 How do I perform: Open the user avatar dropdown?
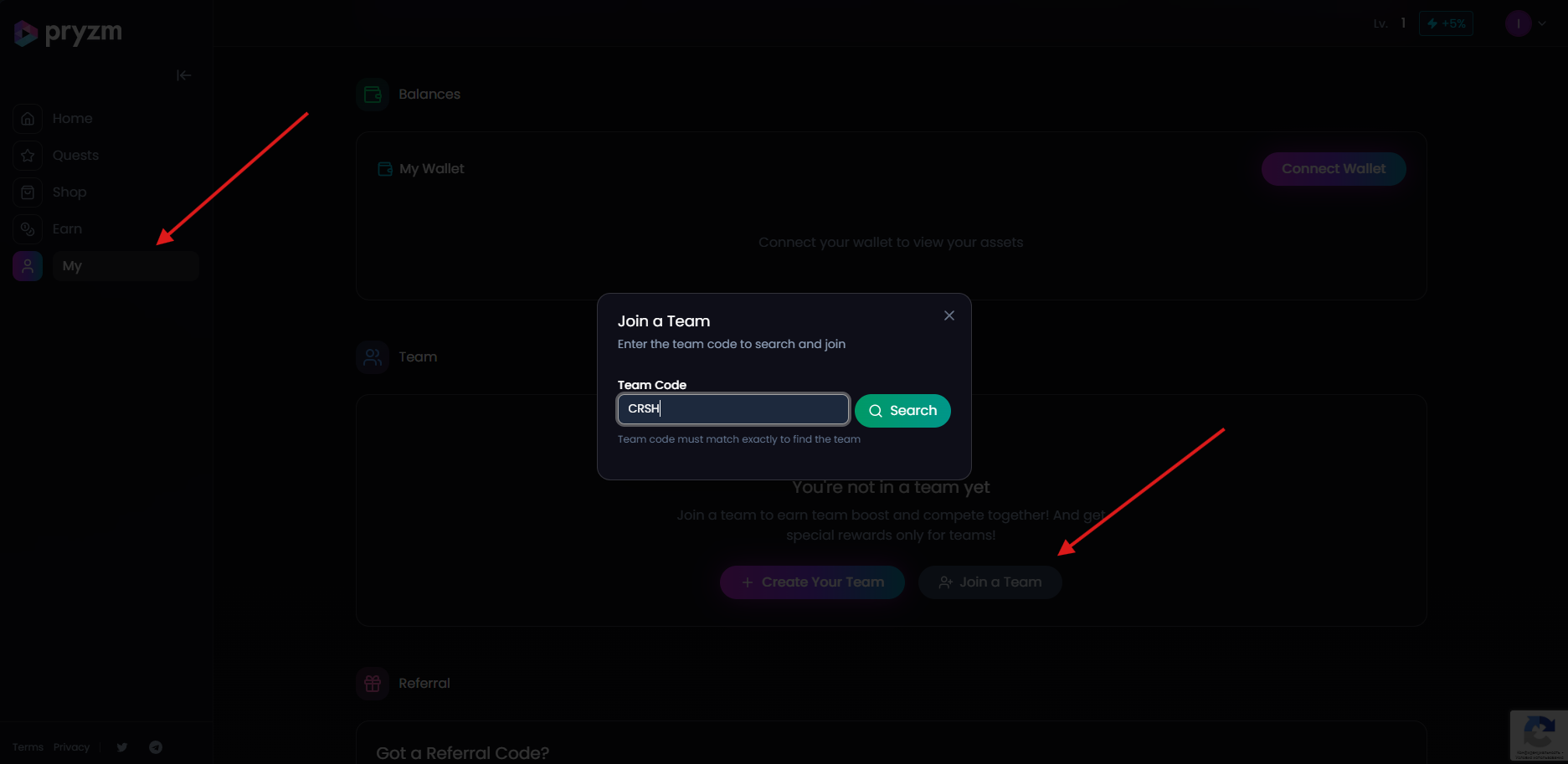click(1525, 23)
